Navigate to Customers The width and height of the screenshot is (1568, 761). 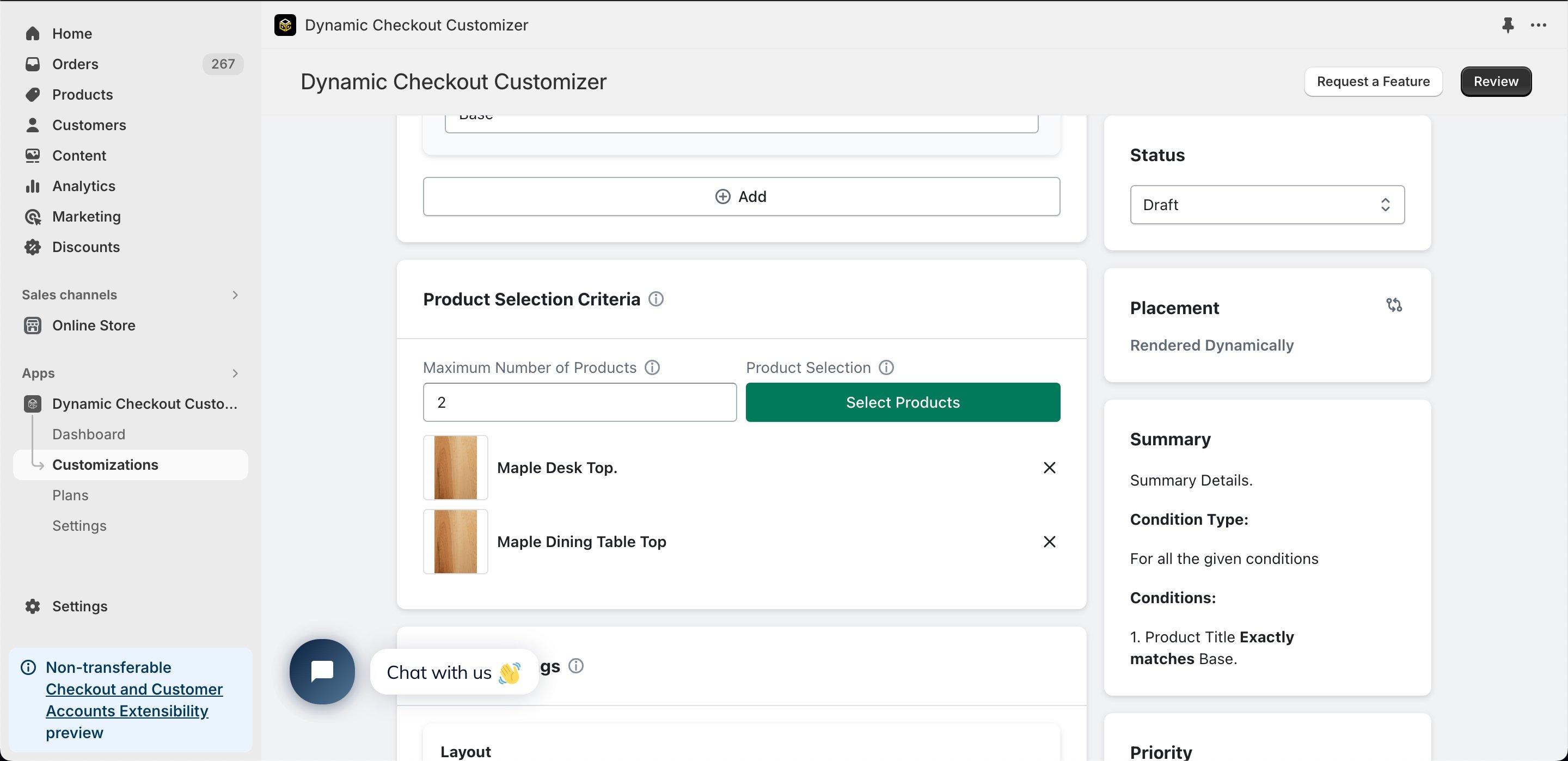coord(89,125)
